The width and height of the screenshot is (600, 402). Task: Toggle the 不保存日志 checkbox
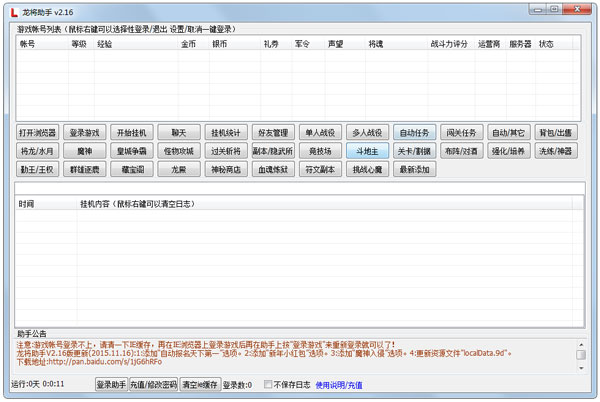click(x=267, y=384)
